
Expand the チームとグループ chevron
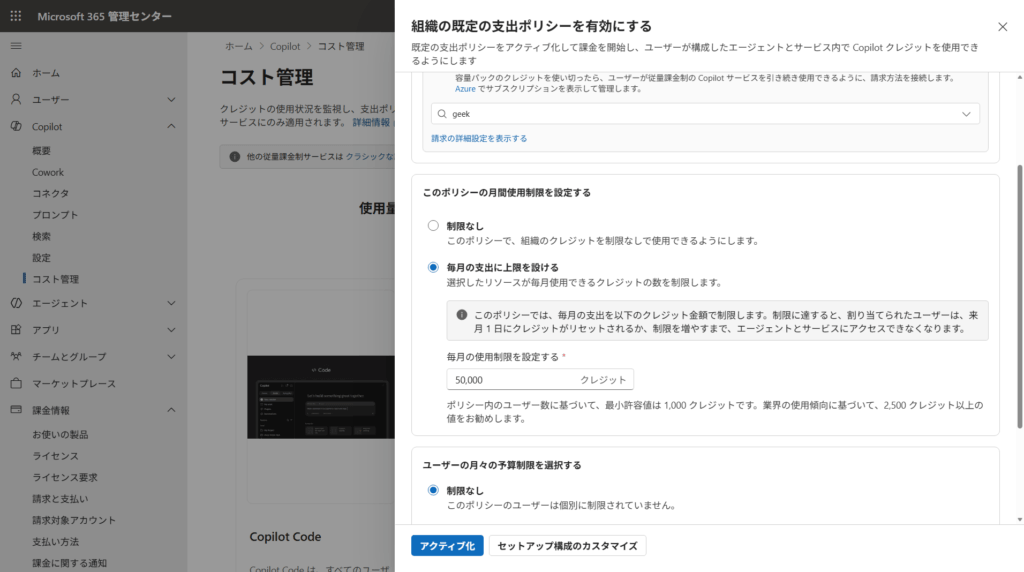[171, 357]
